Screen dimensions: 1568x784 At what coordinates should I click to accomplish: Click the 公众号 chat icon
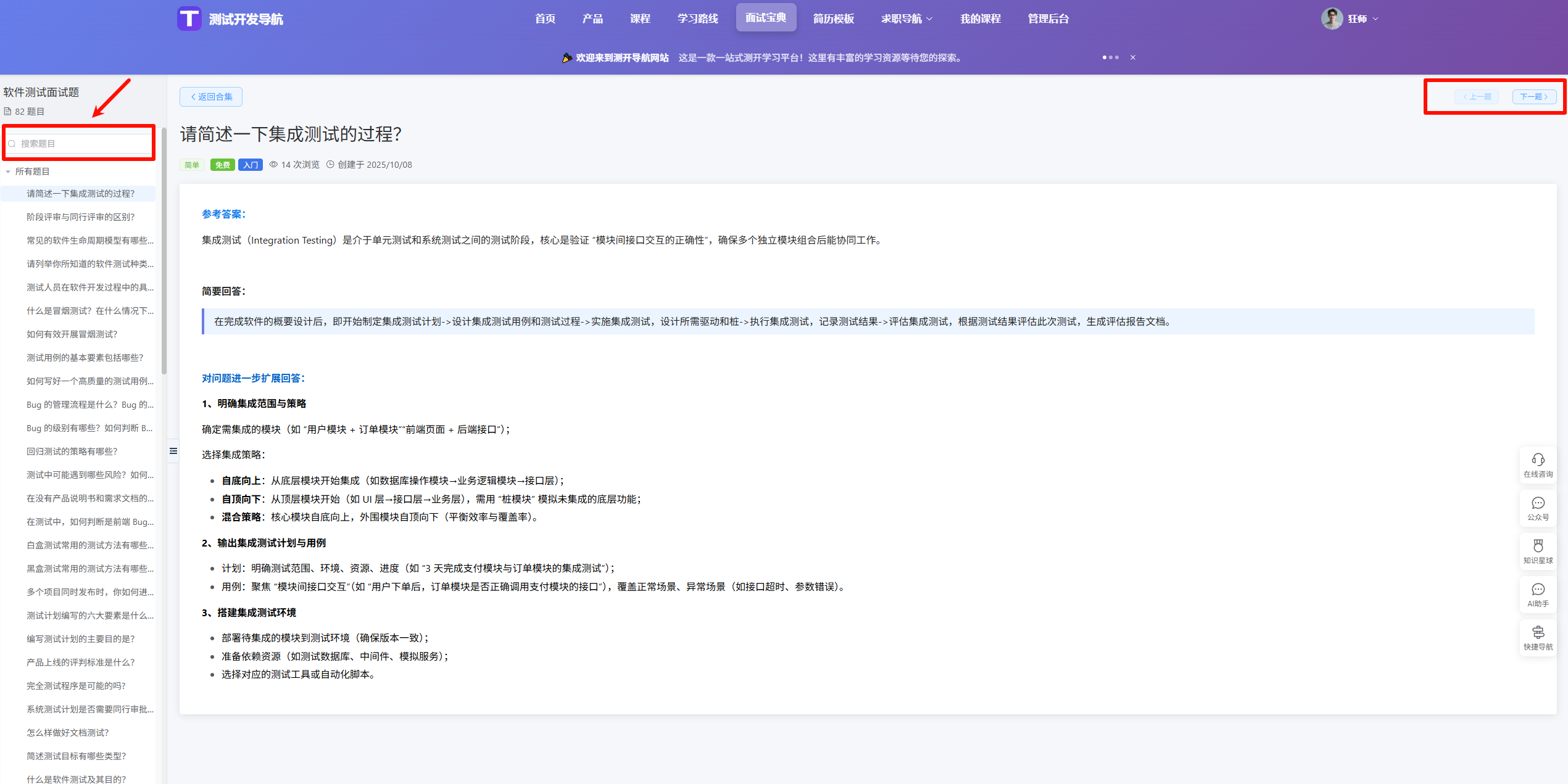click(1537, 503)
